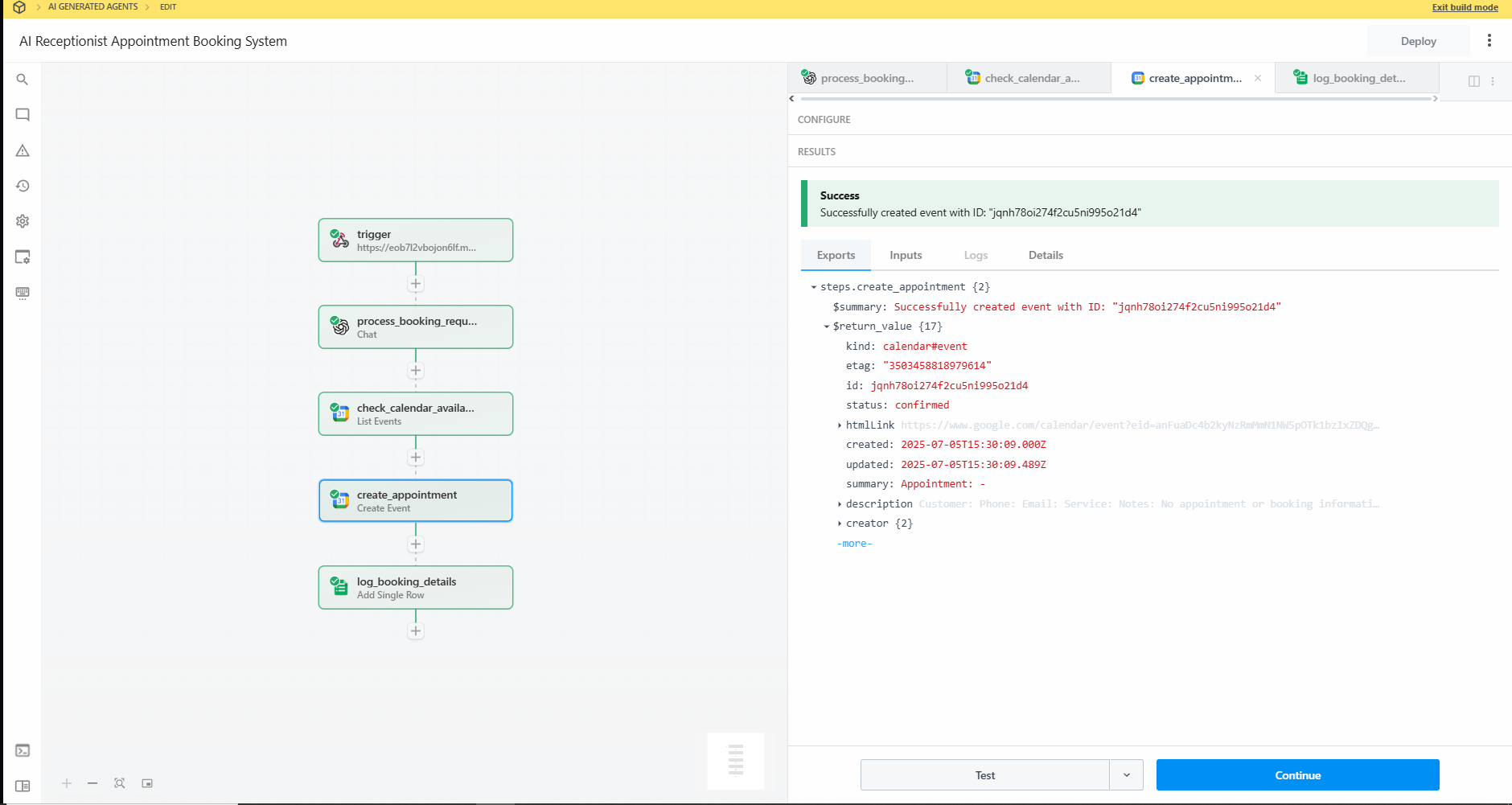Click the zoom out minus icon on the canvas
Viewport: 1512px width, 805px height.
tap(92, 783)
